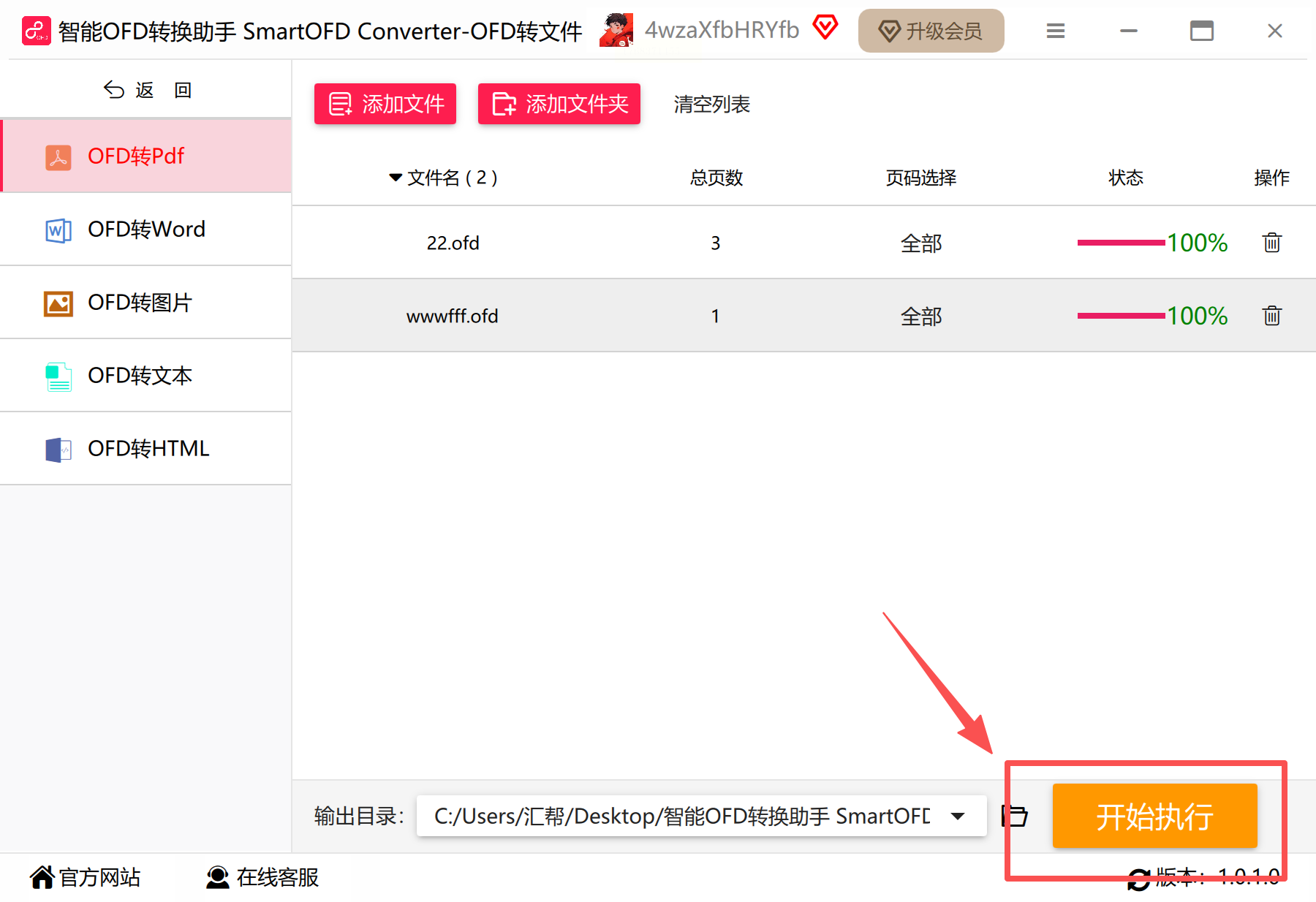Click the headset icon for 在线客服
1316x902 pixels.
point(218,877)
